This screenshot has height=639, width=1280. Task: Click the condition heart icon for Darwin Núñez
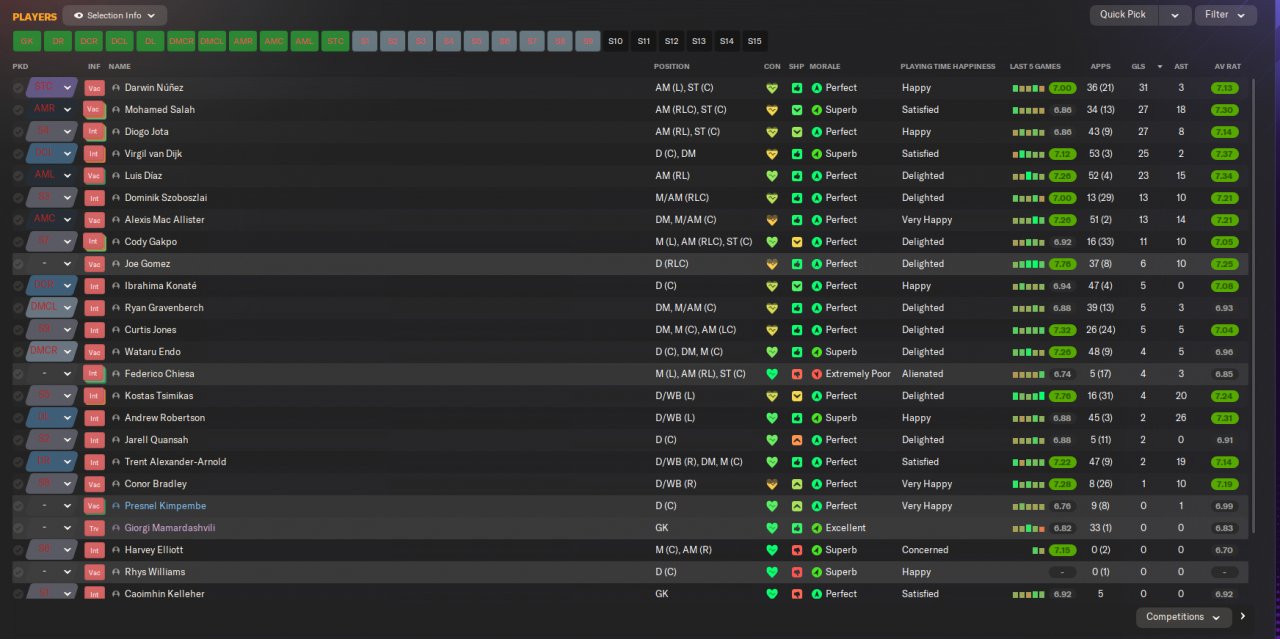pos(771,88)
